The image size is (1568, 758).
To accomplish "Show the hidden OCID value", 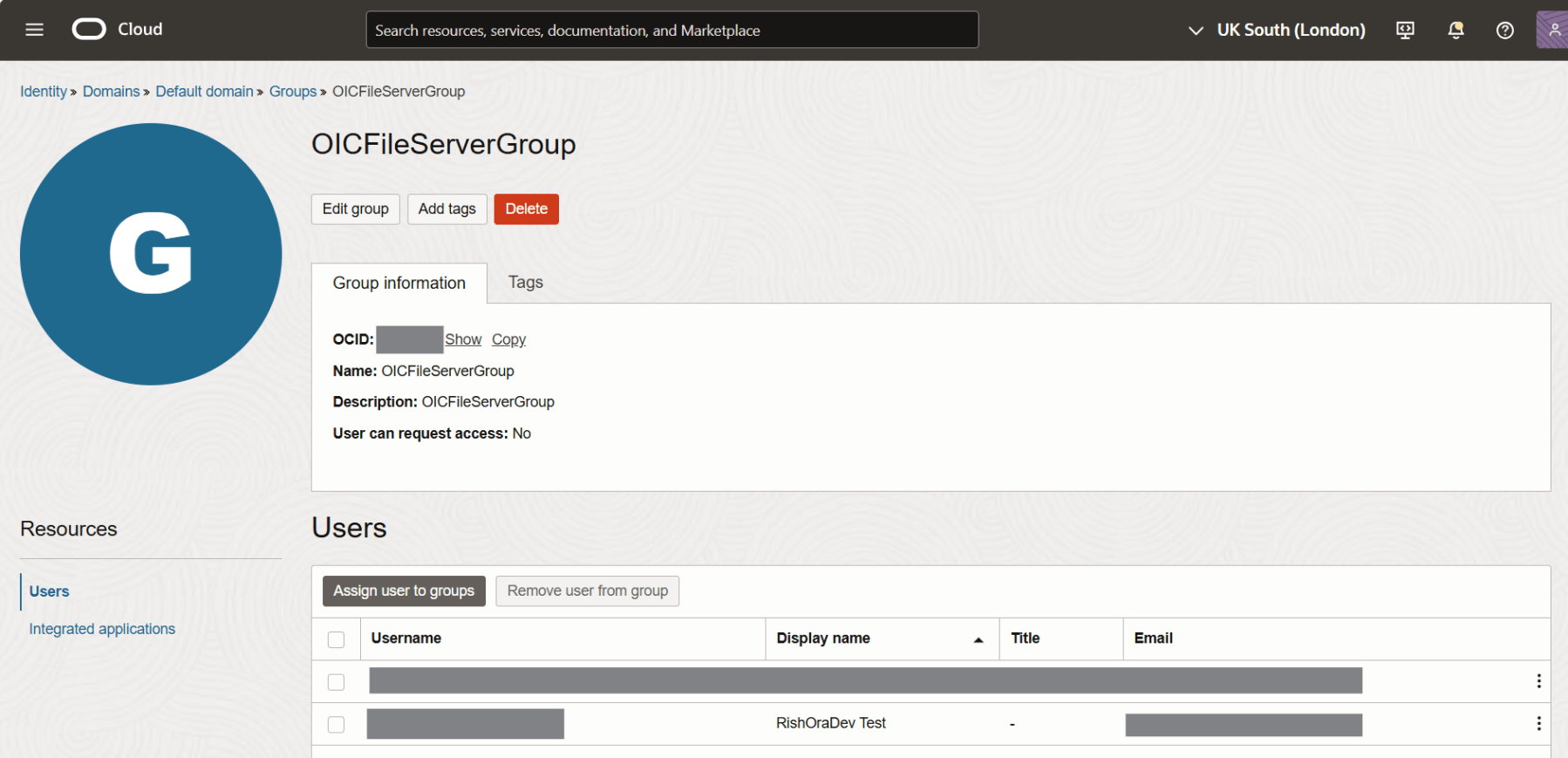I will (x=463, y=339).
